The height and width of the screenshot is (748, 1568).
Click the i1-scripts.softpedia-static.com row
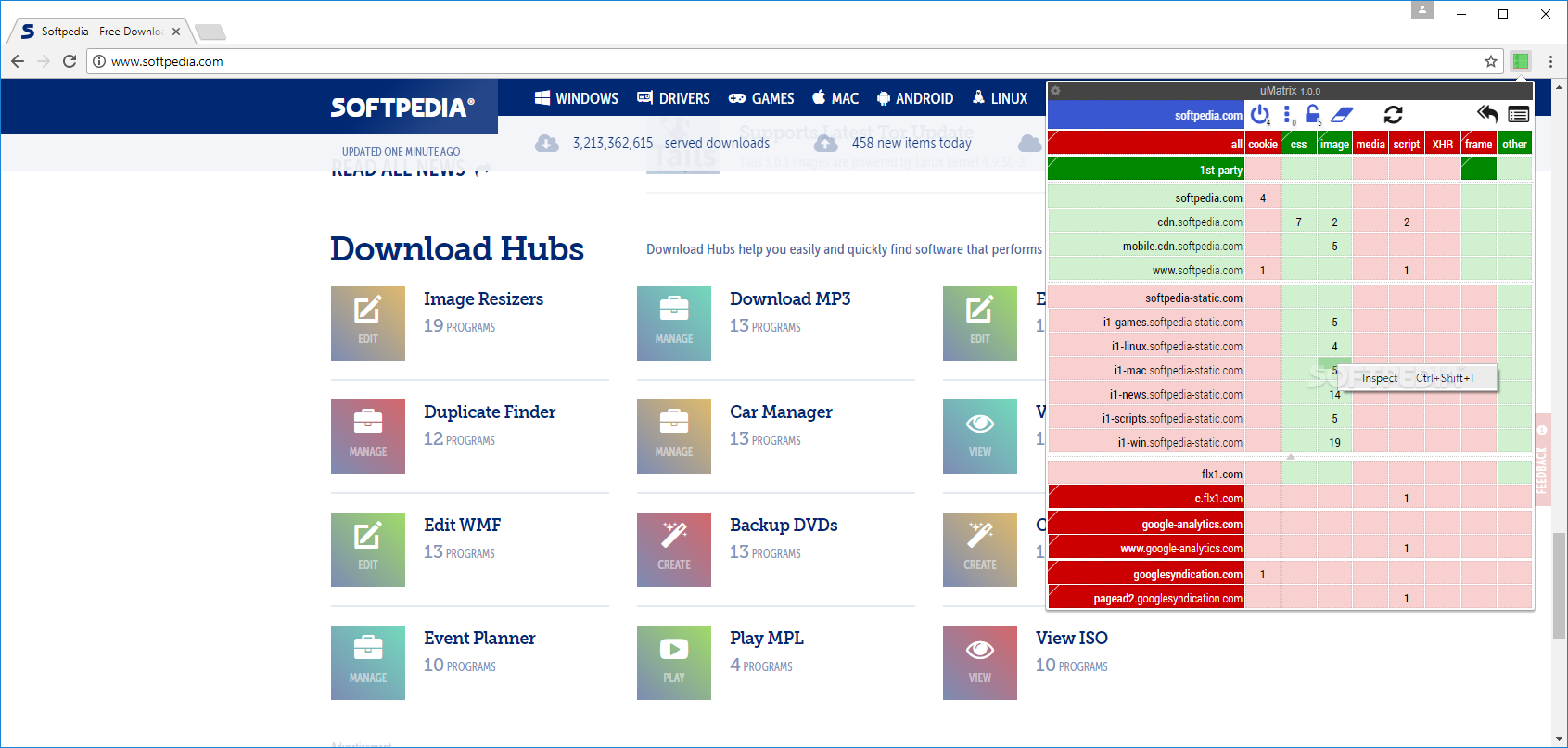(x=1146, y=419)
